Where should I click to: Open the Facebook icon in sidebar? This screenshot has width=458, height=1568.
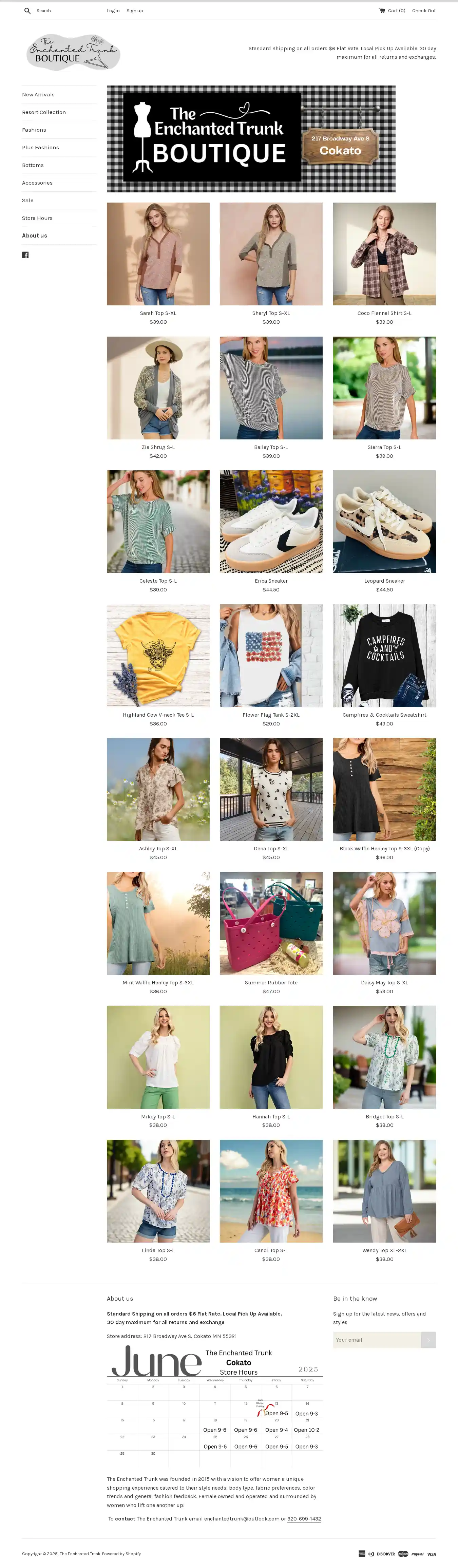click(25, 255)
